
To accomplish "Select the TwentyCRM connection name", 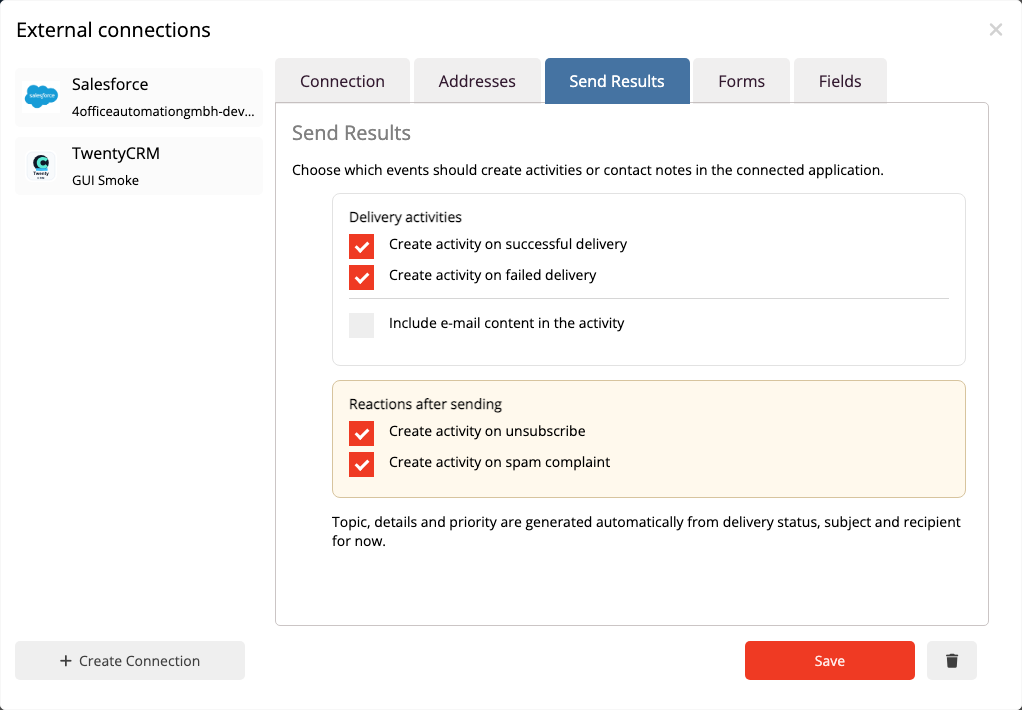I will pos(116,153).
